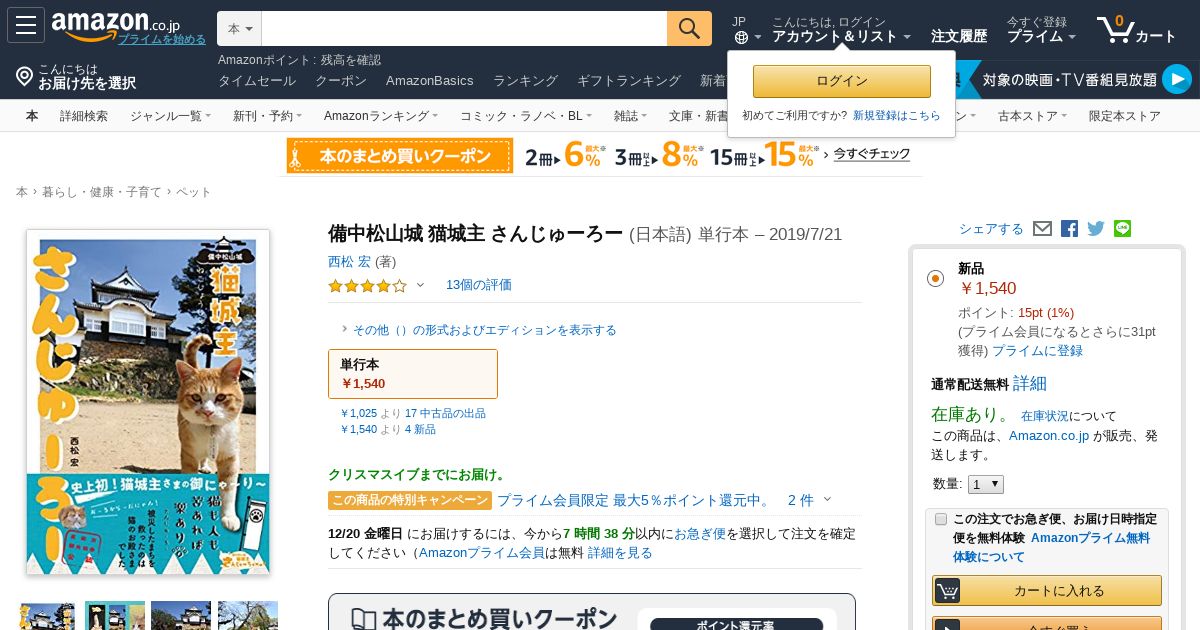The width and height of the screenshot is (1200, 630).
Task: Click the yellow ログイン button
Action: tap(842, 81)
